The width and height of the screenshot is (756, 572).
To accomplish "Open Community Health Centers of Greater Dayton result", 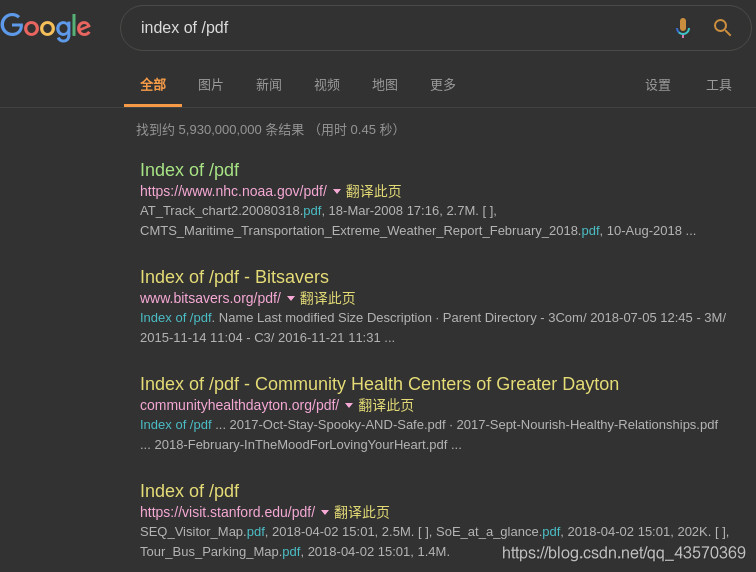I will click(379, 384).
